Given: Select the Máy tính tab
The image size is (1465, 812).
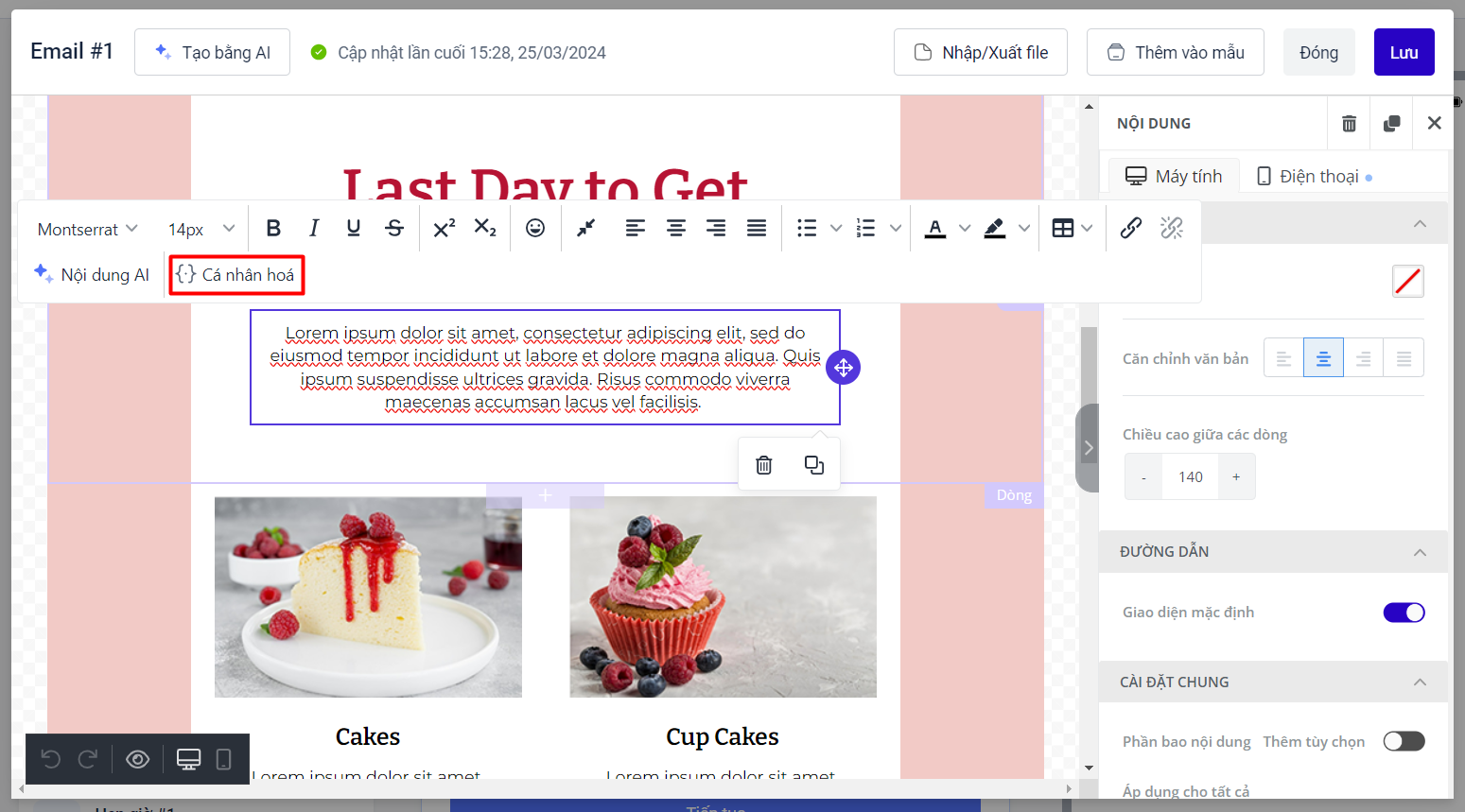Looking at the screenshot, I should [x=1174, y=177].
